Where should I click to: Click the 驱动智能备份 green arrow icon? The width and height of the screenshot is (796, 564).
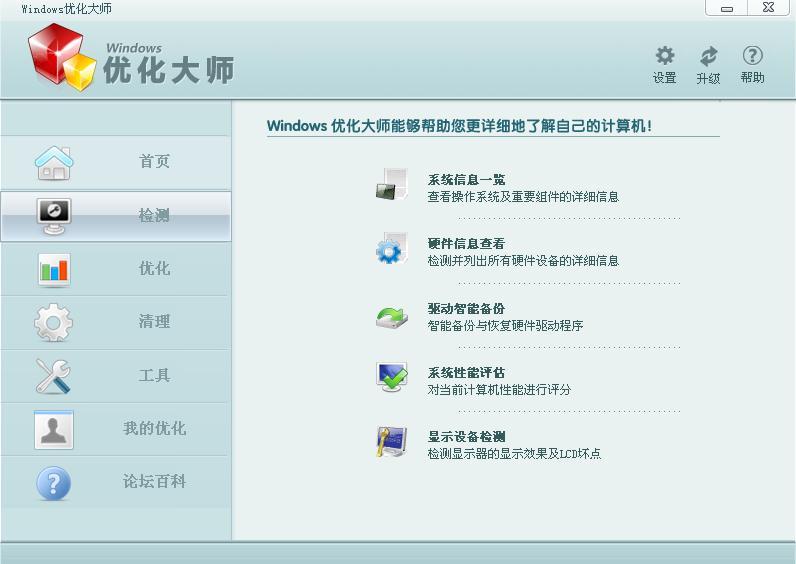(x=392, y=317)
